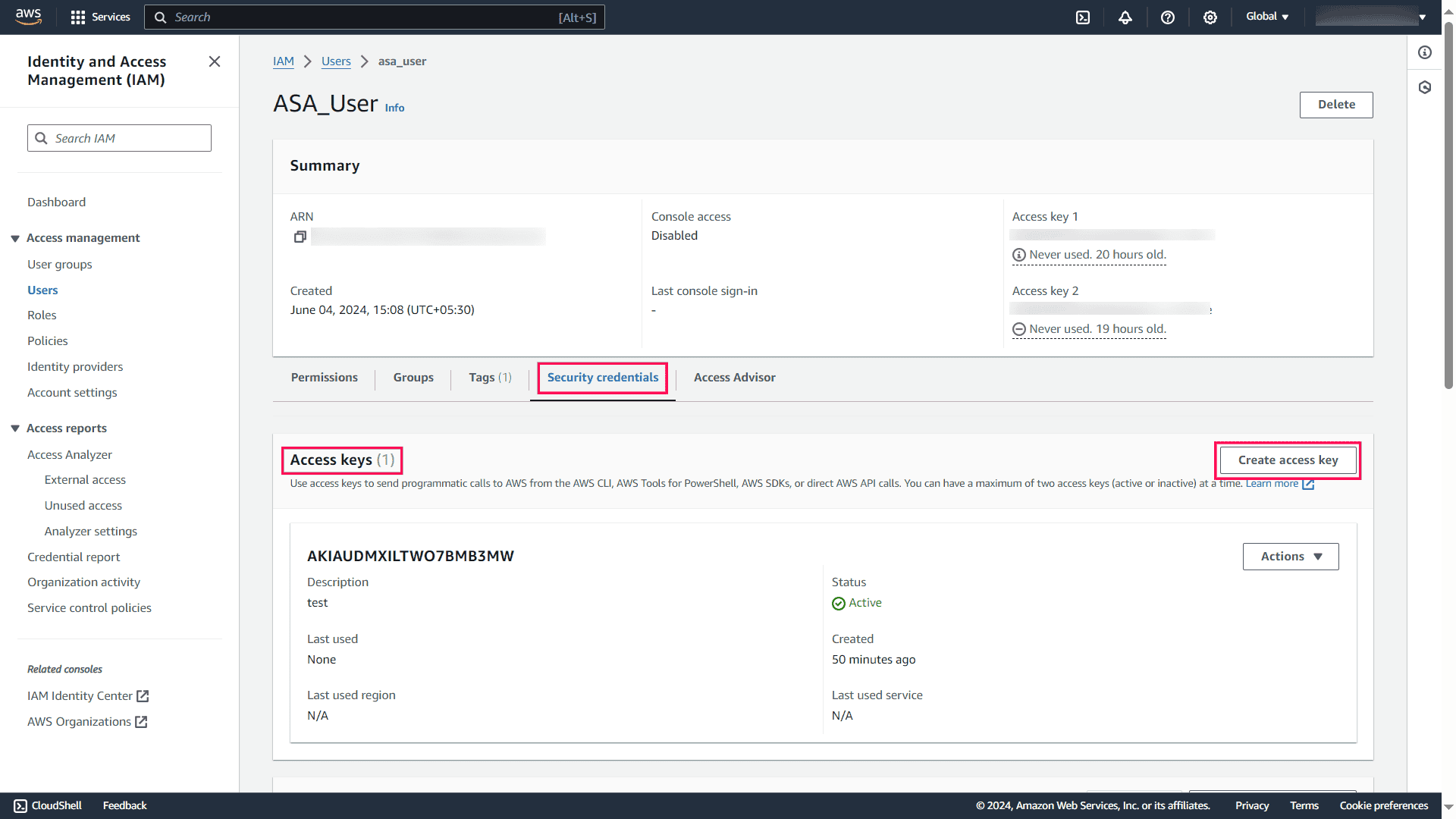Click inside the Search IAM field
The width and height of the screenshot is (1456, 819).
118,138
